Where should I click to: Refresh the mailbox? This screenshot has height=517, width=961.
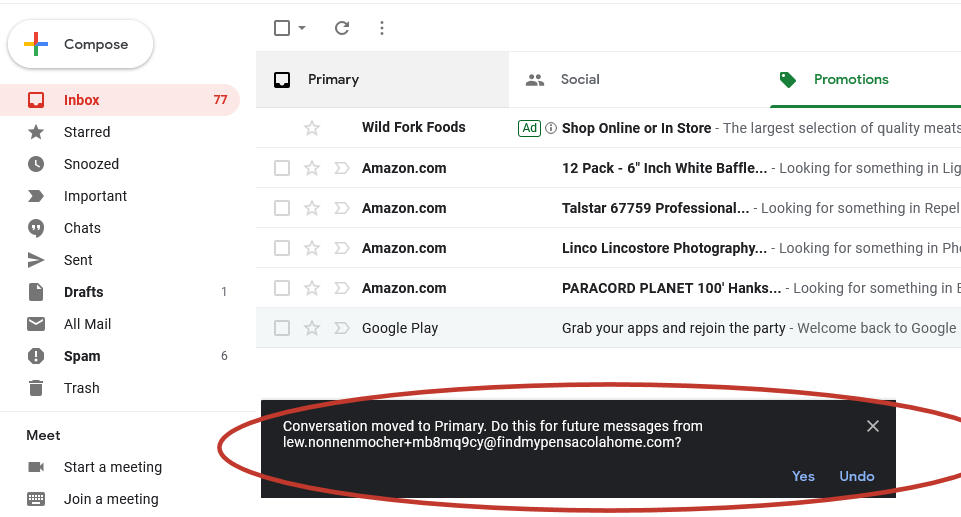point(342,28)
